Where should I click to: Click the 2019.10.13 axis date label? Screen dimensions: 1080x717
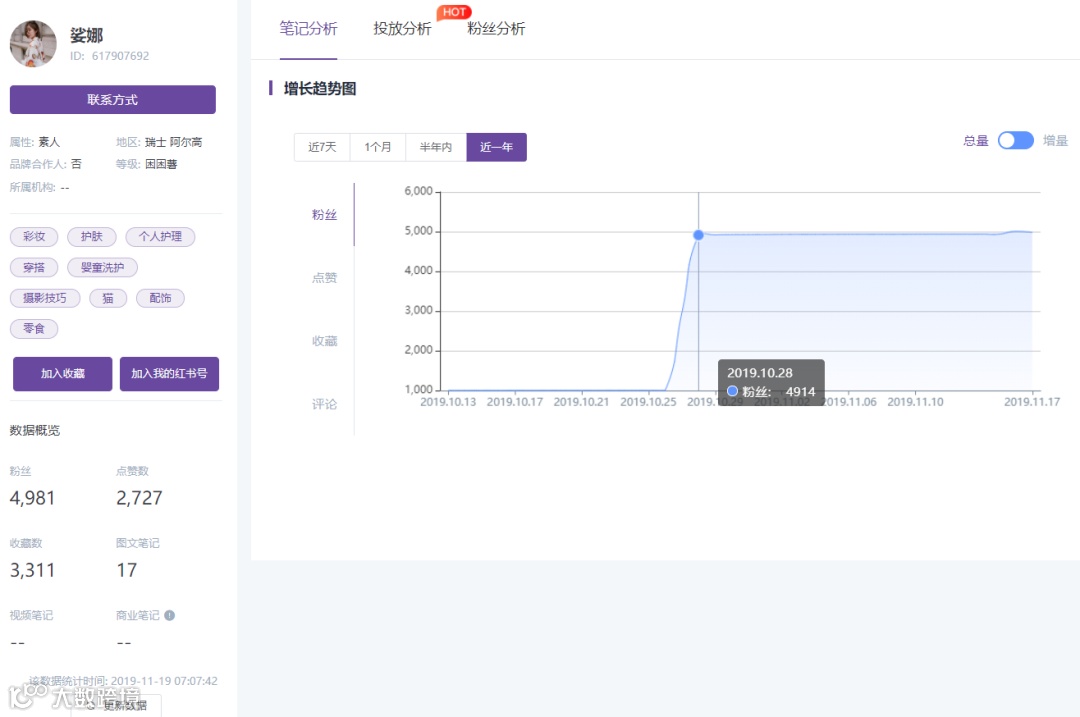[x=448, y=402]
